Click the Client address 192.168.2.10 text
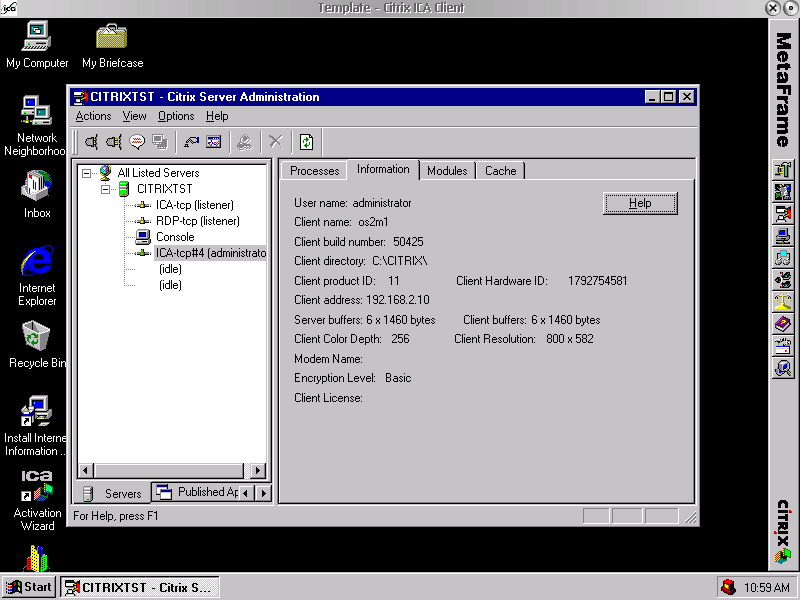800x600 pixels. coord(362,300)
